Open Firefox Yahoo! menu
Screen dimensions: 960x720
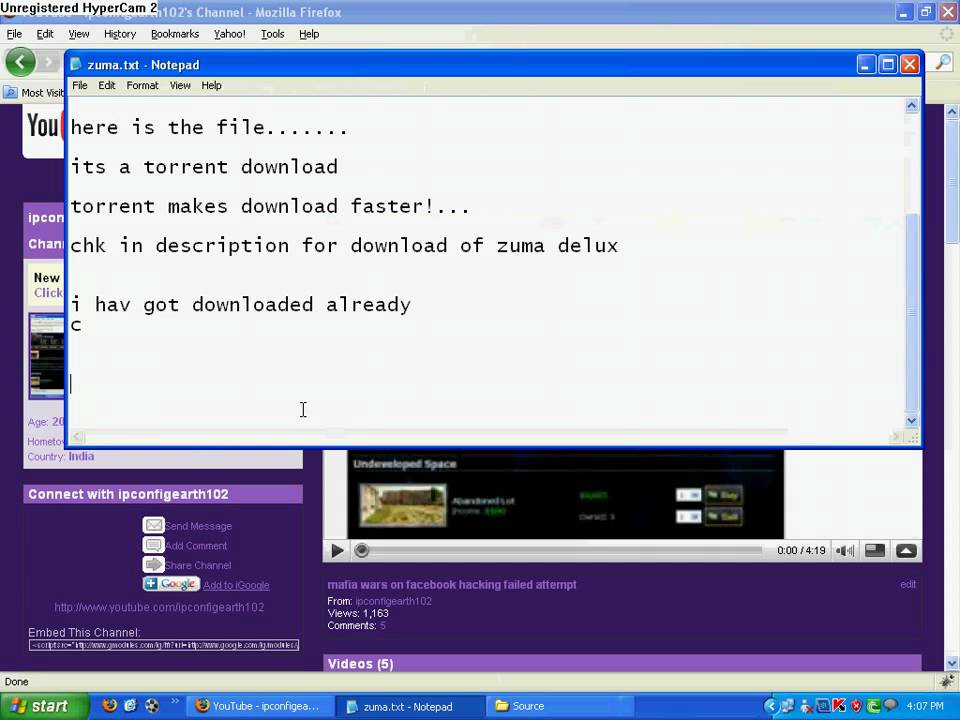pyautogui.click(x=230, y=34)
